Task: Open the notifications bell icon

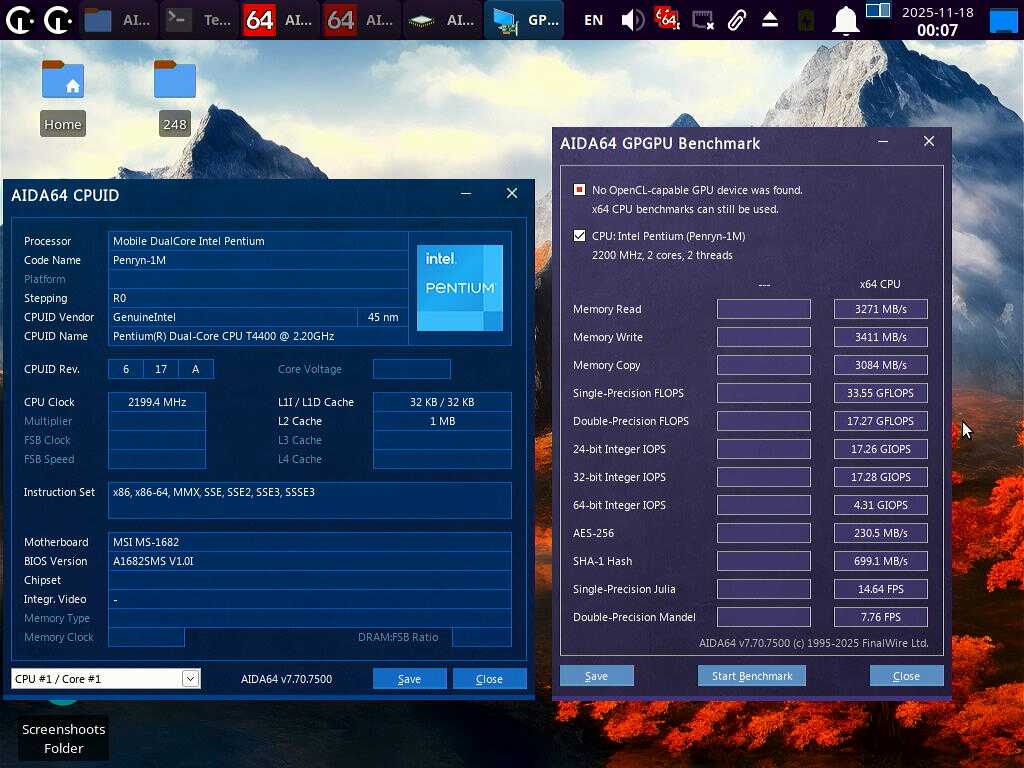Action: 845,20
